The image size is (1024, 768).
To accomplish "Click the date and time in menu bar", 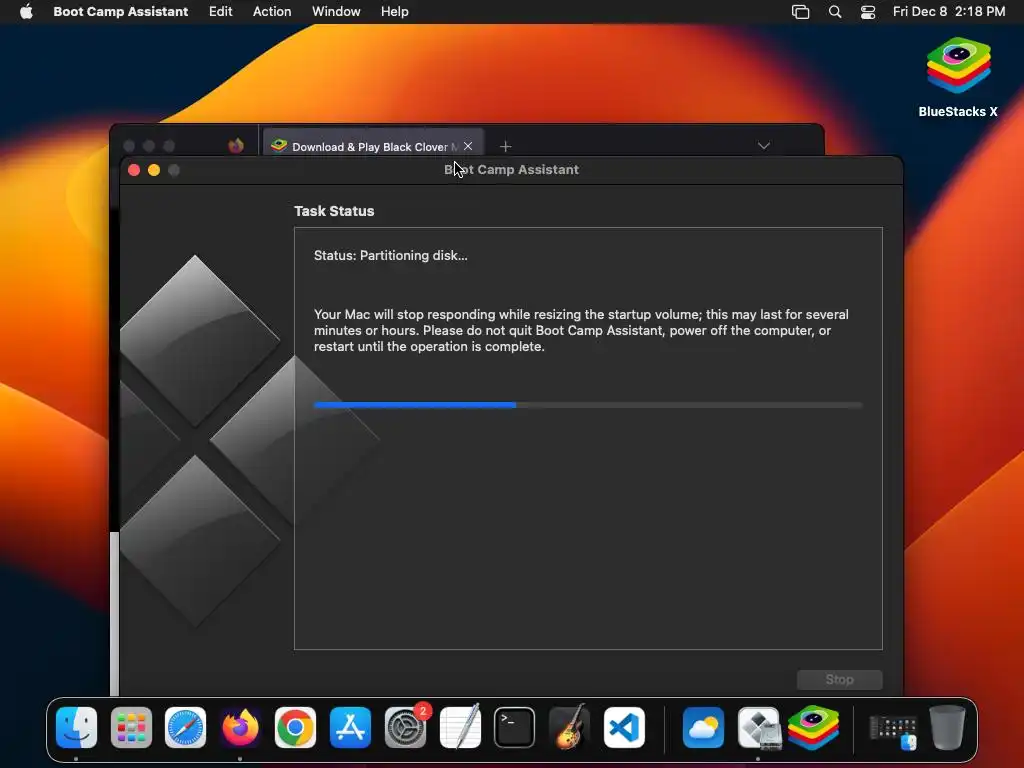I will point(949,12).
